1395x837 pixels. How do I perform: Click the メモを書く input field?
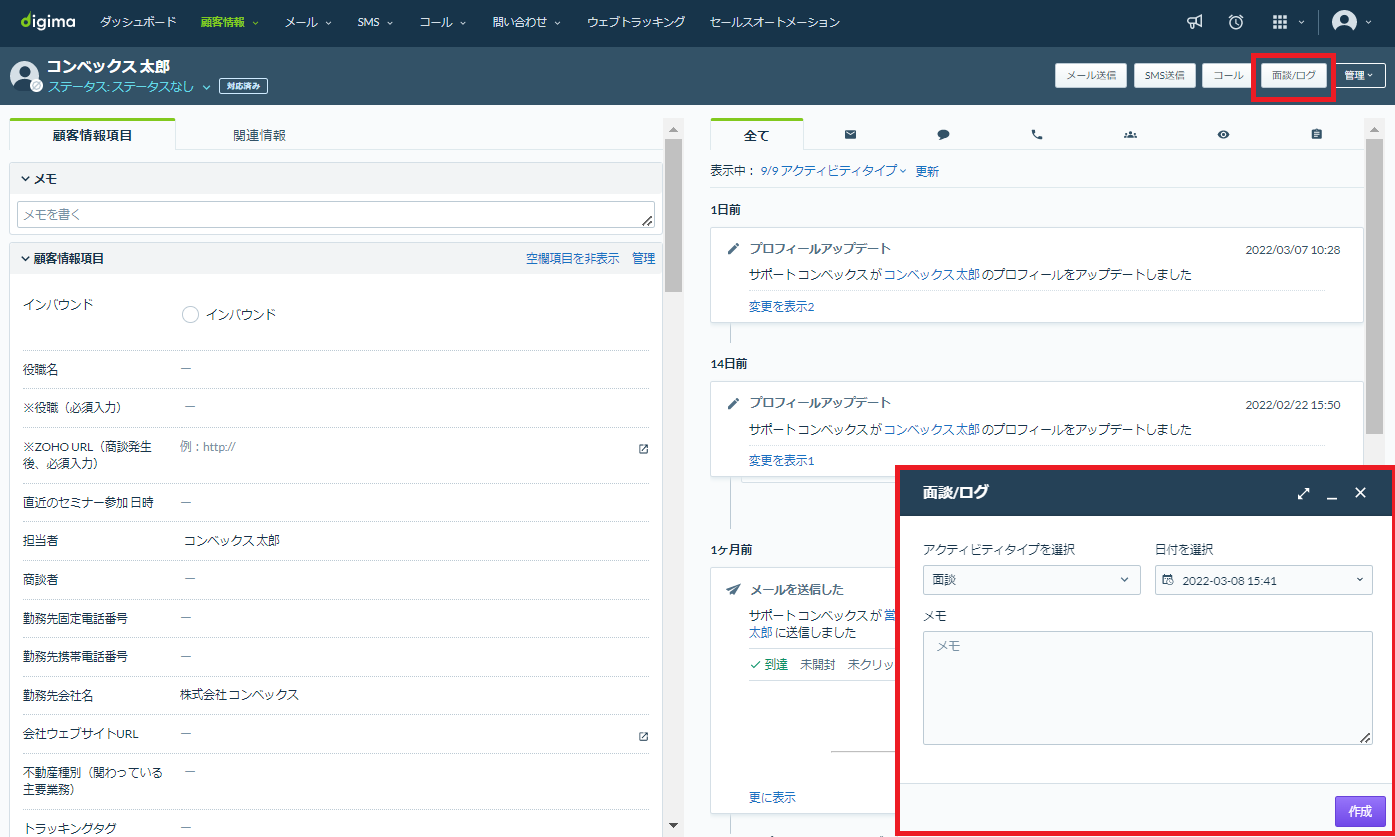(336, 214)
